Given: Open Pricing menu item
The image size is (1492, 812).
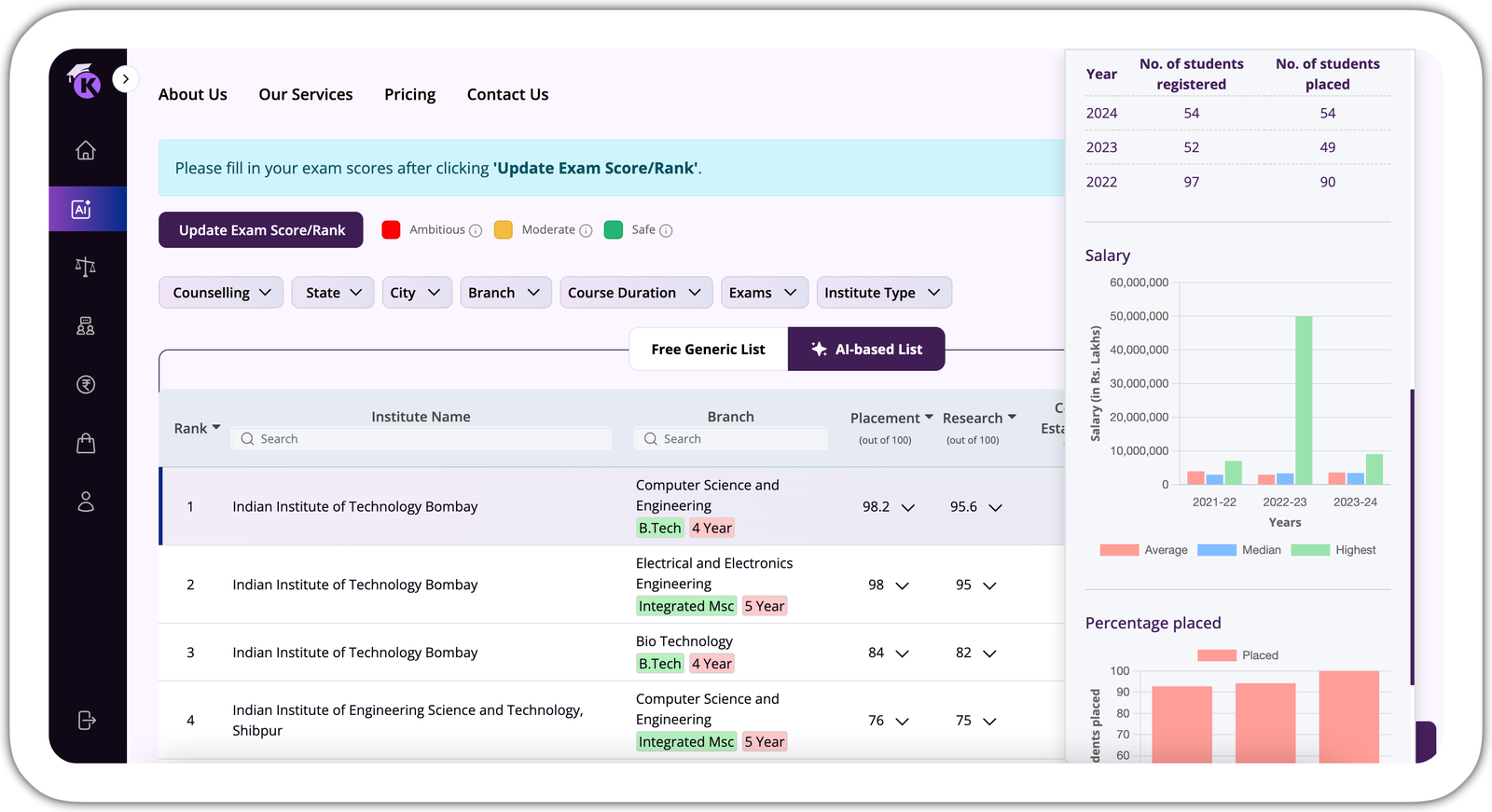Looking at the screenshot, I should pos(410,94).
